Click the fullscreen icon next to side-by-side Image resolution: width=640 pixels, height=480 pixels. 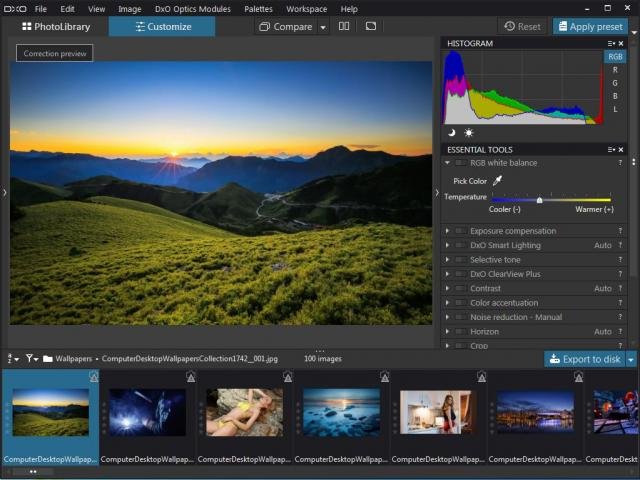tap(371, 26)
